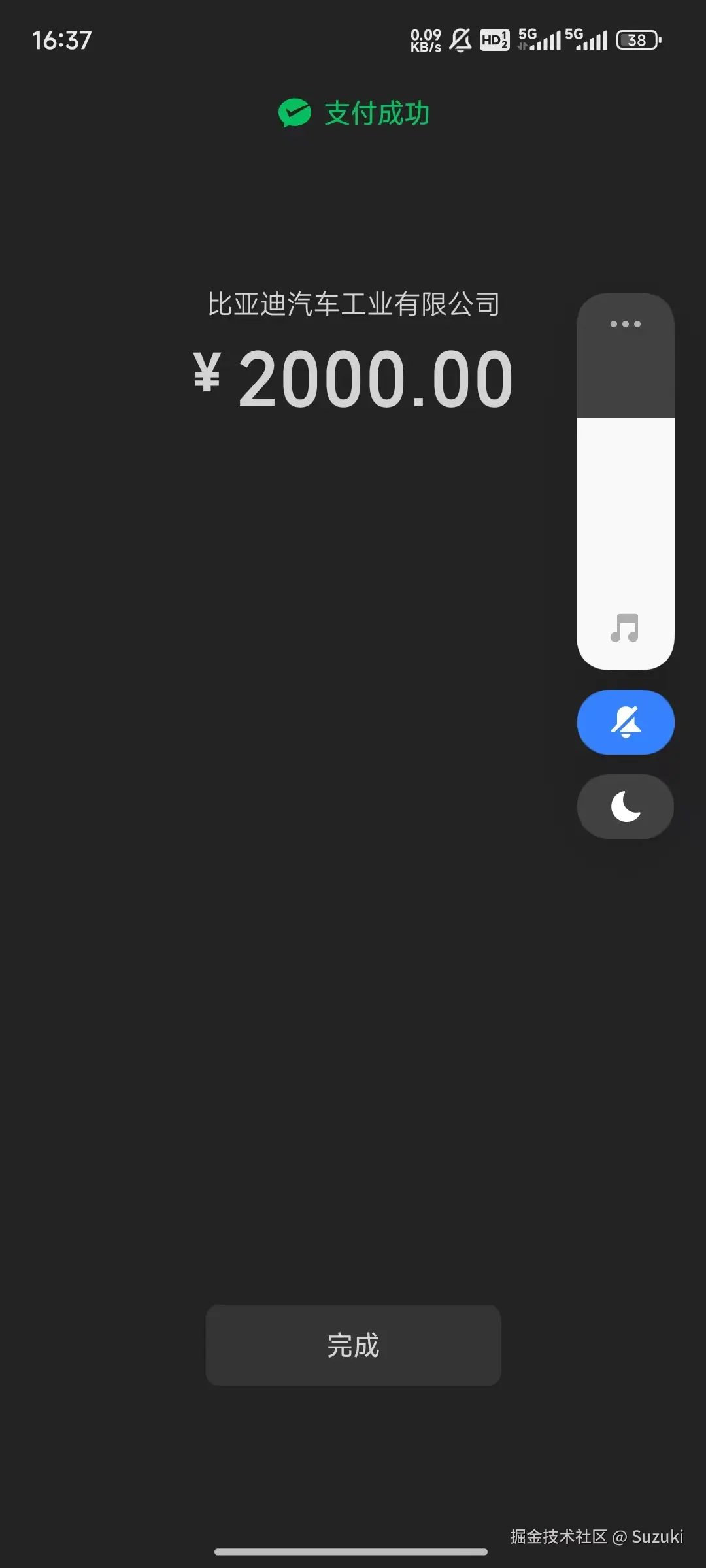Tap the 完成 button
Screen dimensions: 706x1568
(353, 1345)
